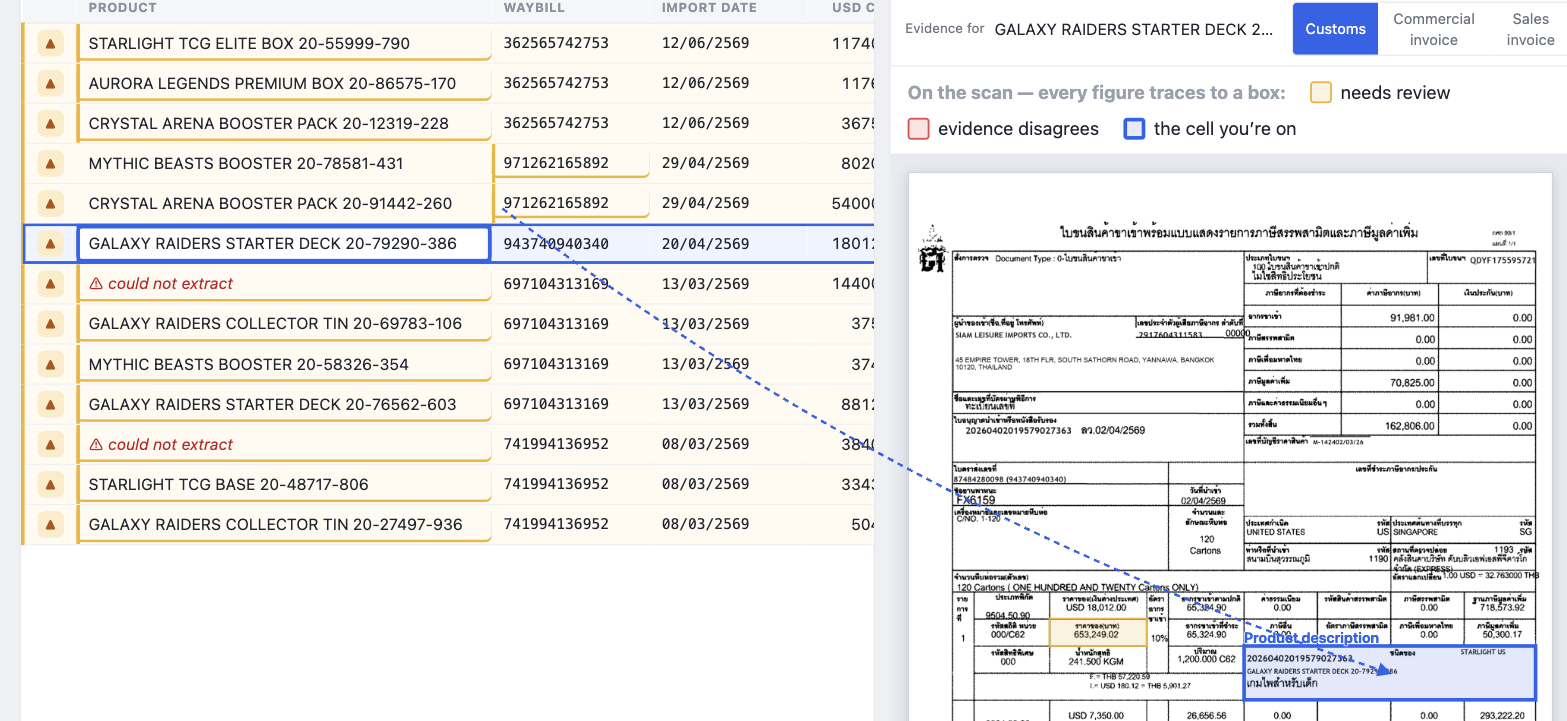Click the IMPORT DATE column header

point(709,8)
